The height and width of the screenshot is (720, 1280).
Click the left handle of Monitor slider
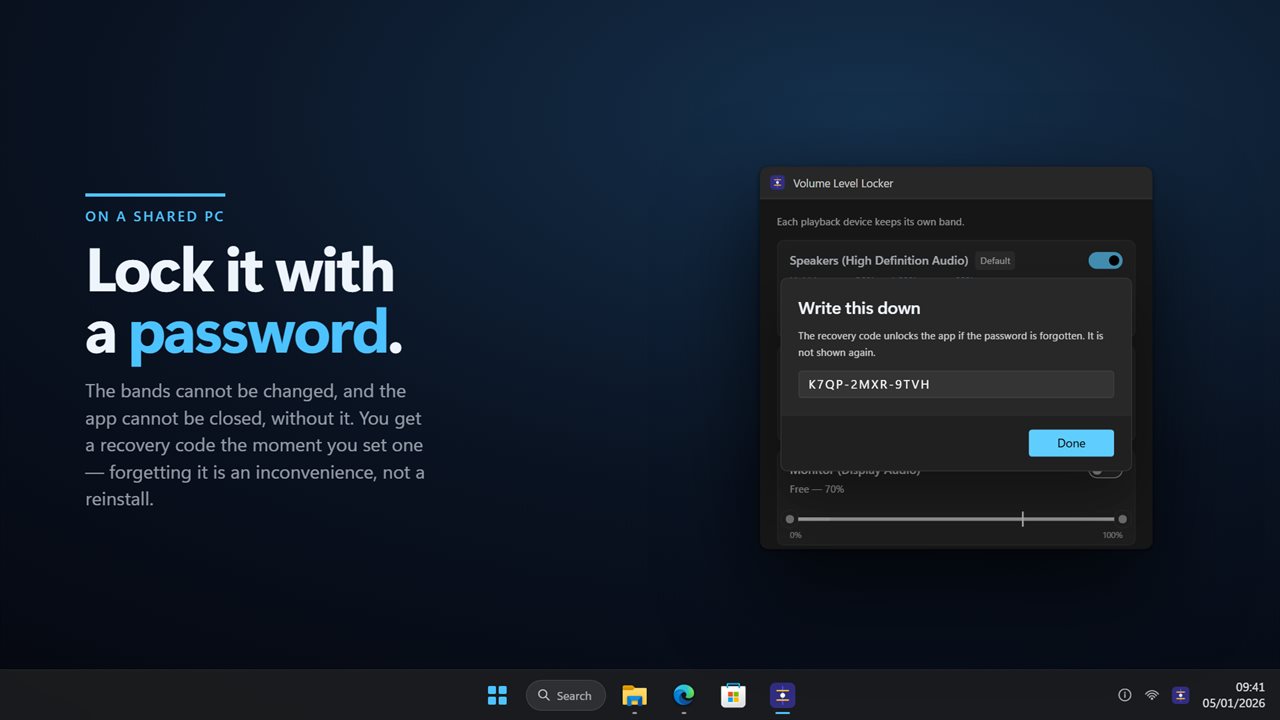tap(790, 519)
